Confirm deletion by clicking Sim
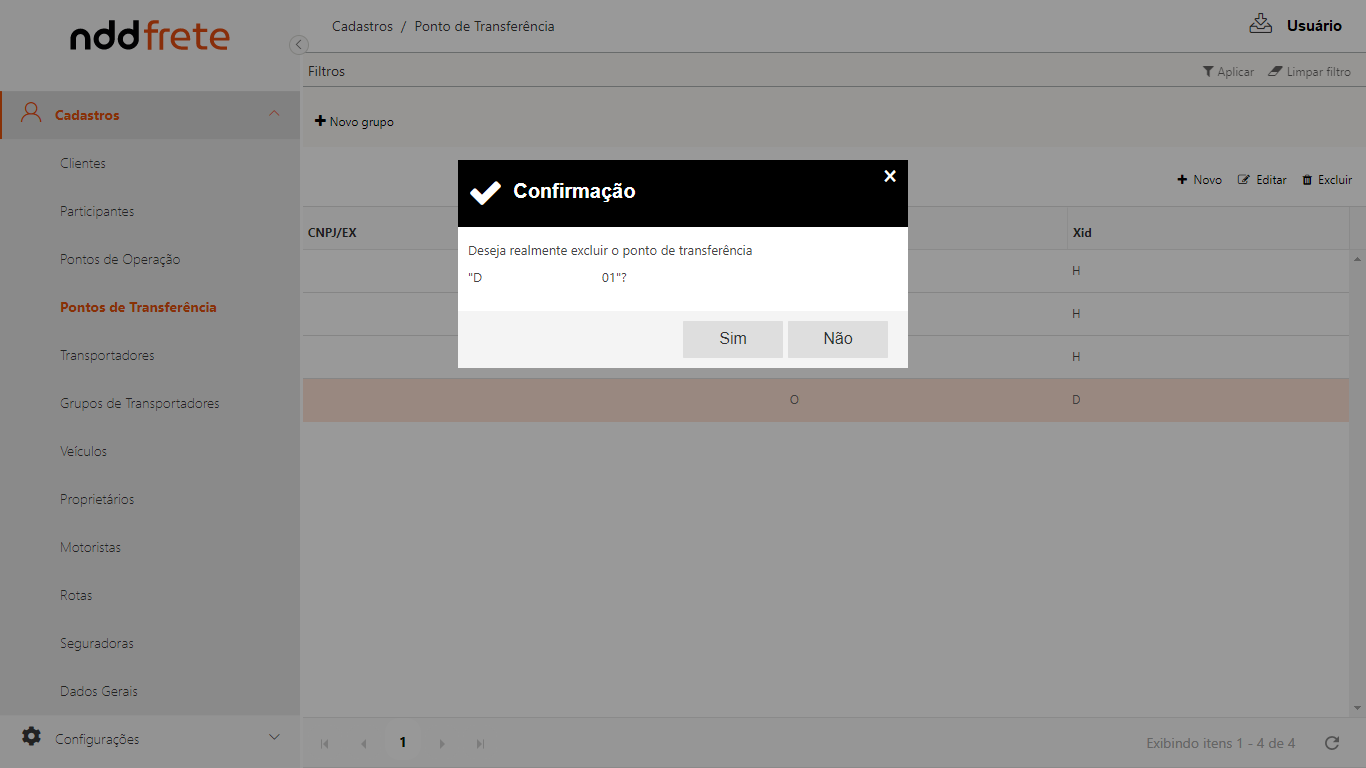 (732, 339)
